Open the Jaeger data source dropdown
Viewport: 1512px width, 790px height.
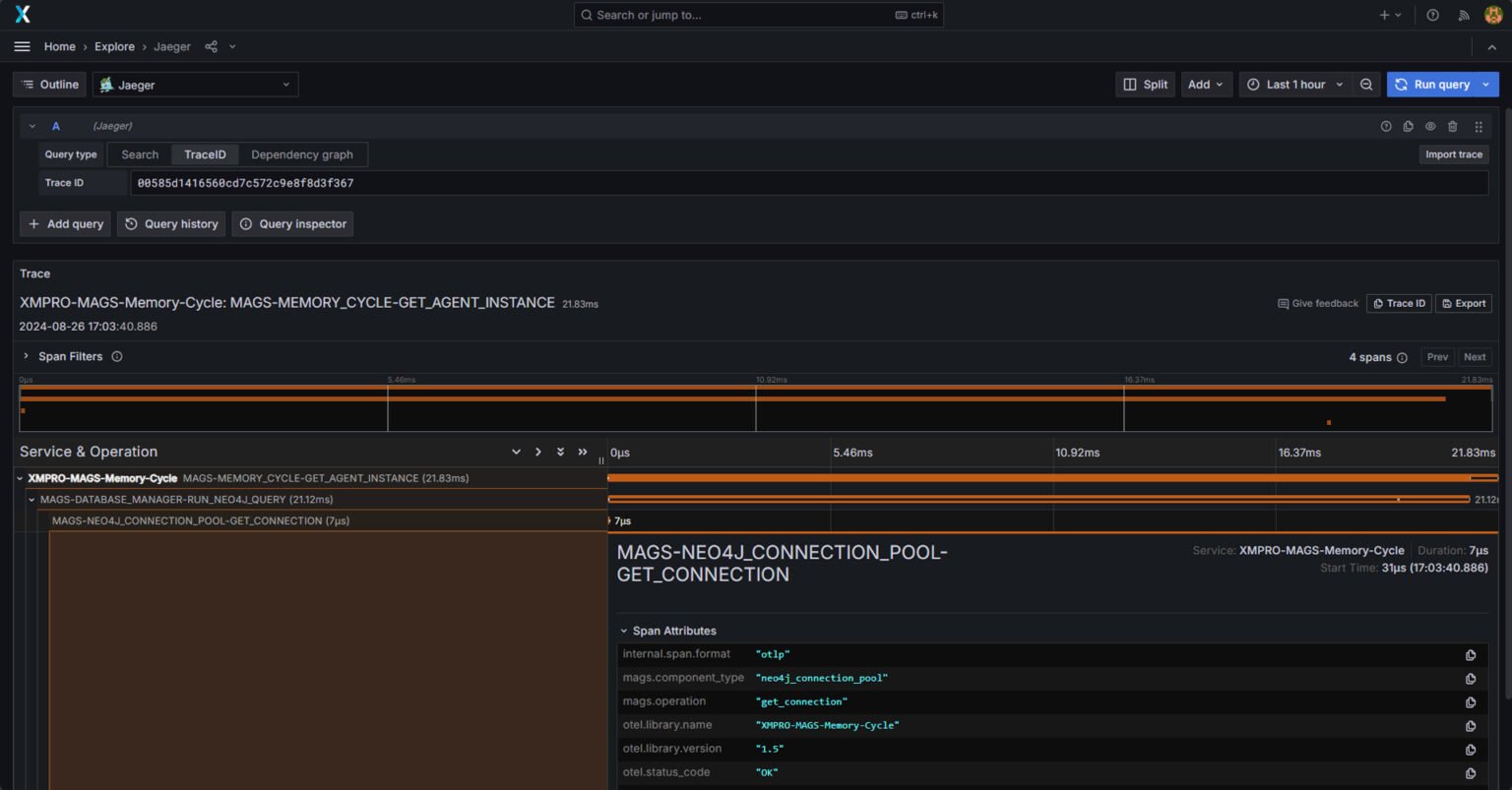(195, 85)
